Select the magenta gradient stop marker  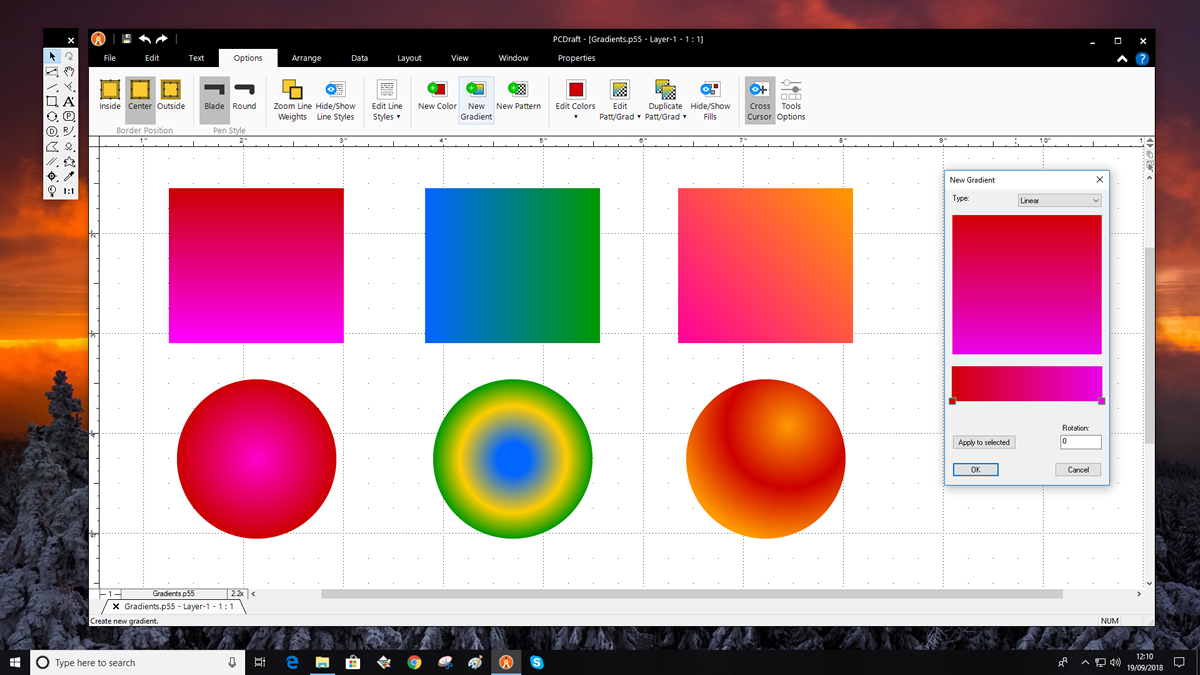pyautogui.click(x=1101, y=401)
